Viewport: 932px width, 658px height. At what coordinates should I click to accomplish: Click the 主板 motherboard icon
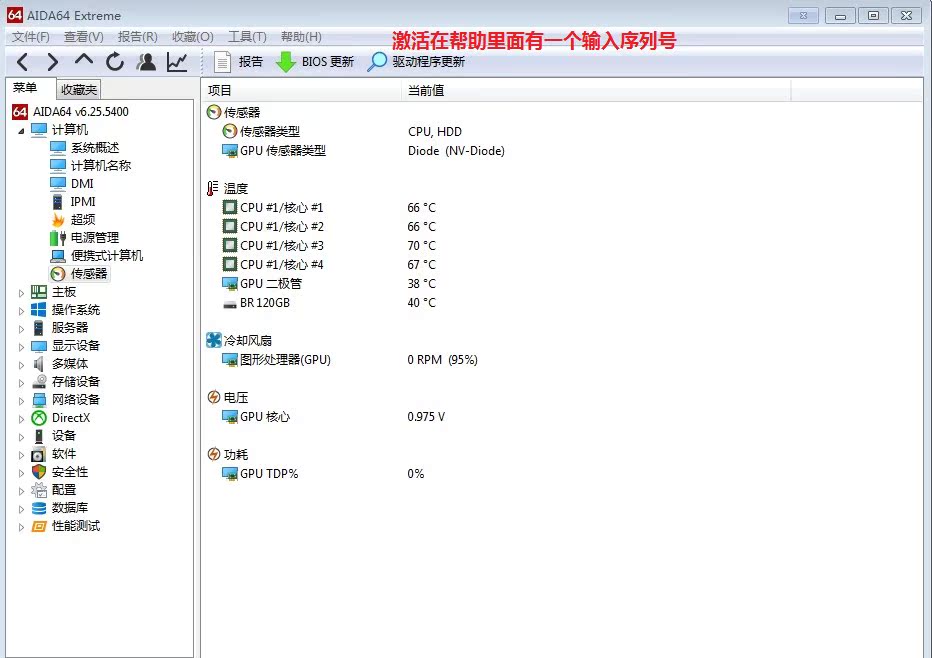point(39,292)
